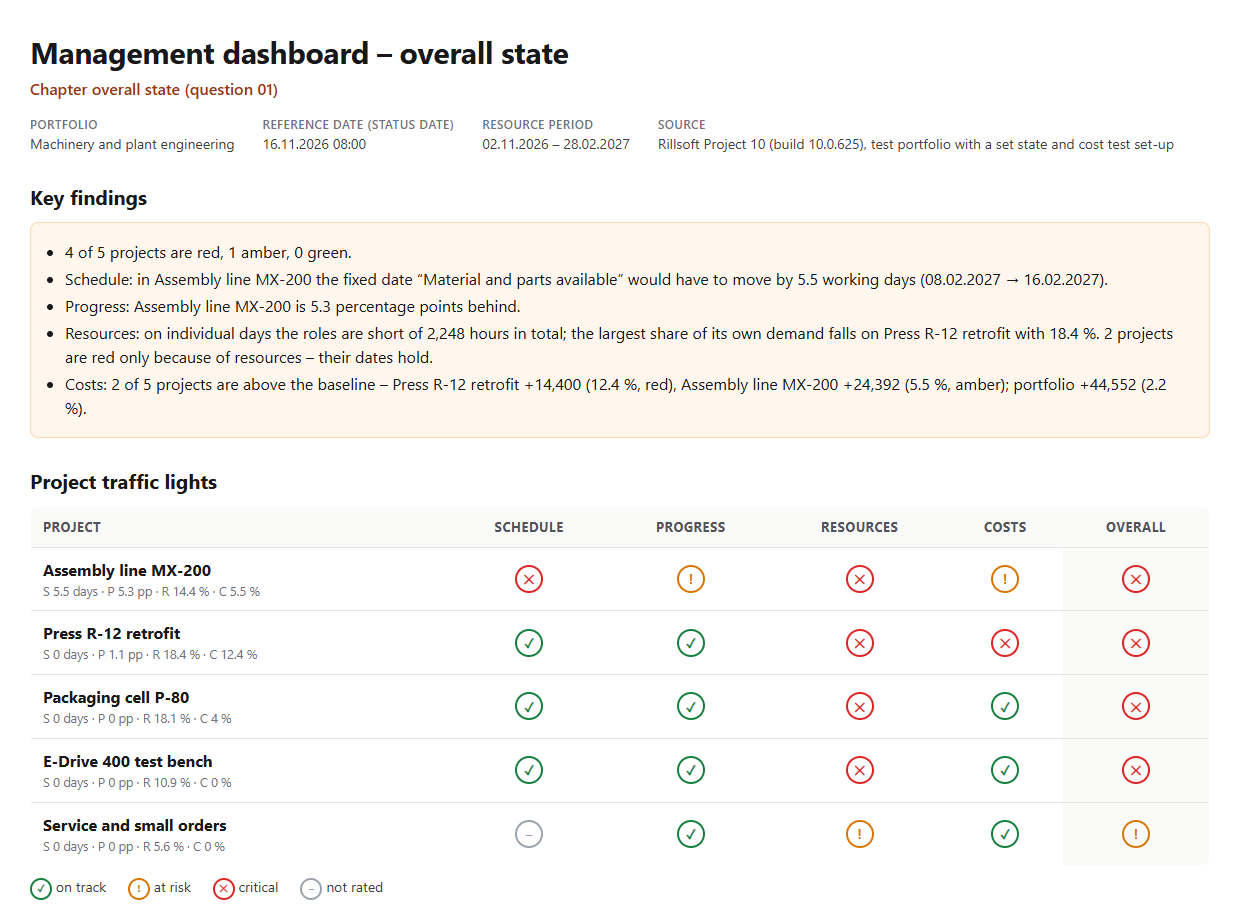
Task: Click the Costs on-track icon for Packaging cell P-80
Action: click(1005, 706)
